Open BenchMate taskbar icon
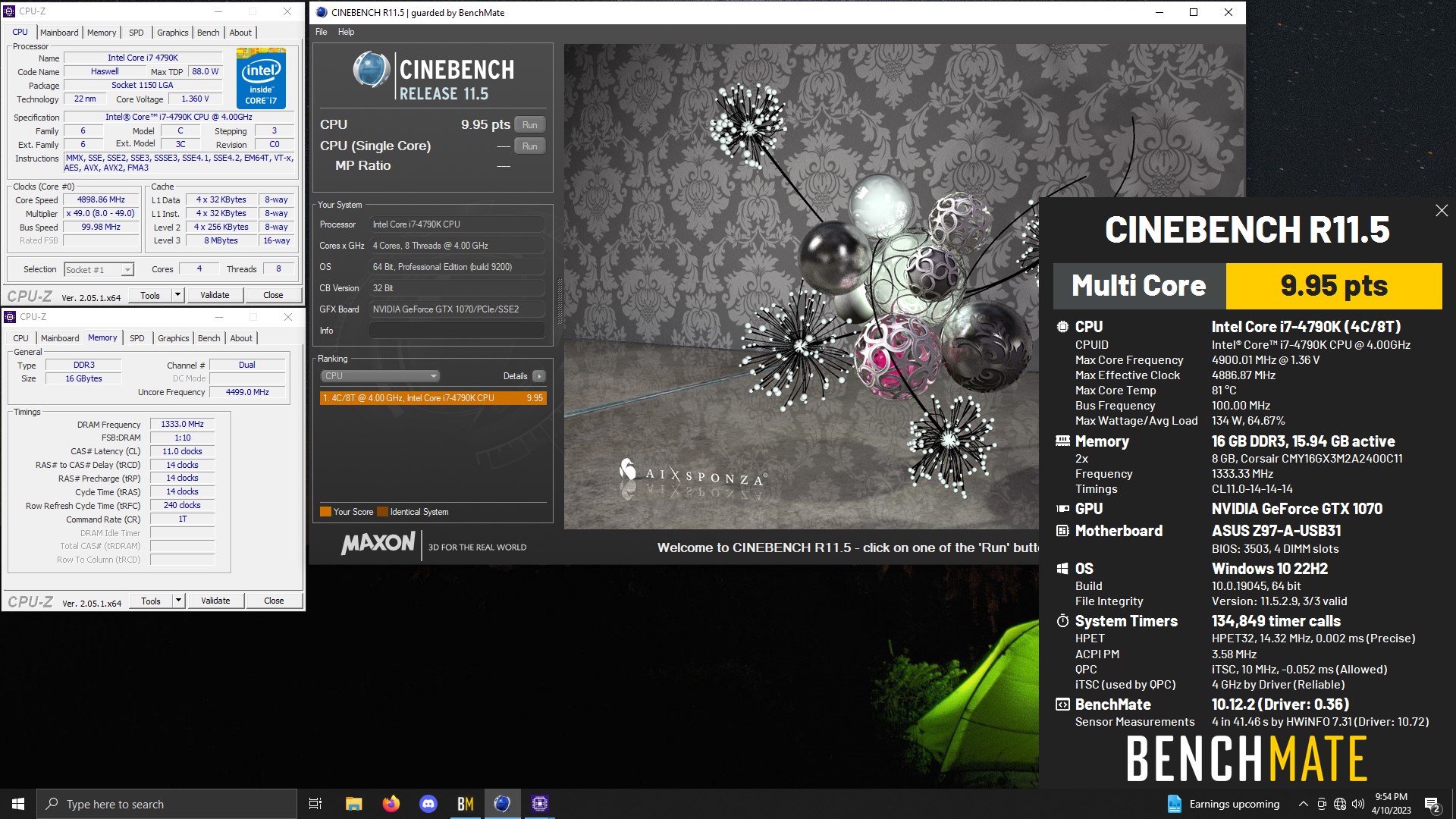Viewport: 1456px width, 819px height. click(x=466, y=804)
